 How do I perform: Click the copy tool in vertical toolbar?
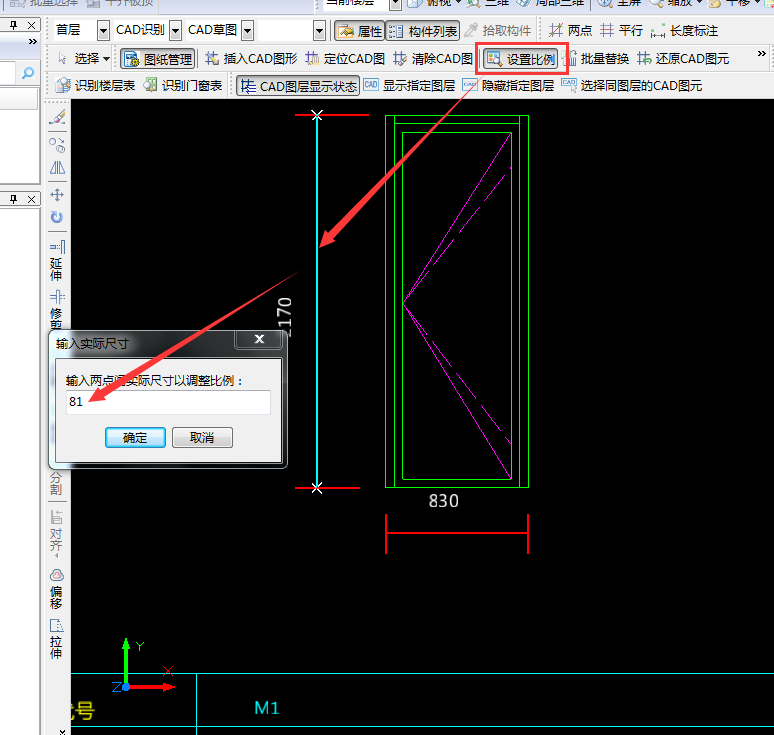pyautogui.click(x=57, y=145)
